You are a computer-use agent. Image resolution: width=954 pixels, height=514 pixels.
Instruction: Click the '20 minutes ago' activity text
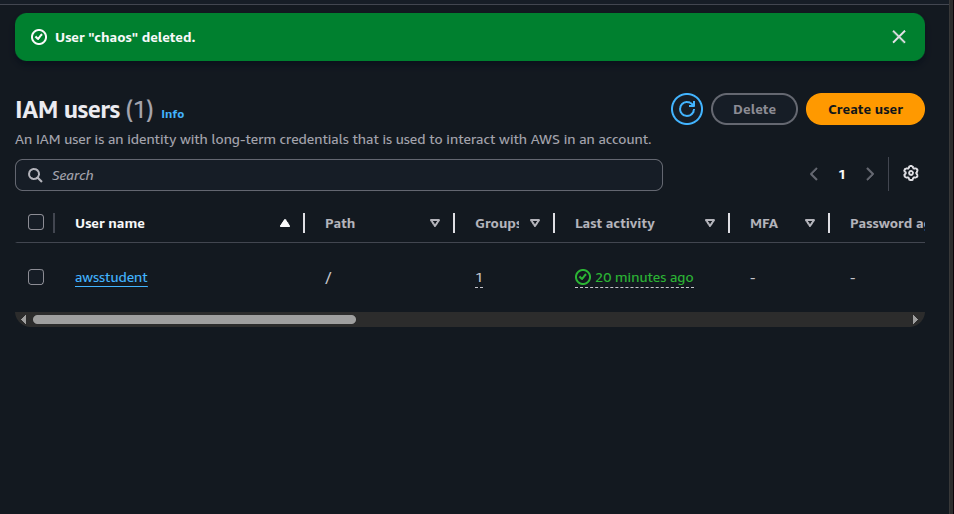pyautogui.click(x=644, y=277)
